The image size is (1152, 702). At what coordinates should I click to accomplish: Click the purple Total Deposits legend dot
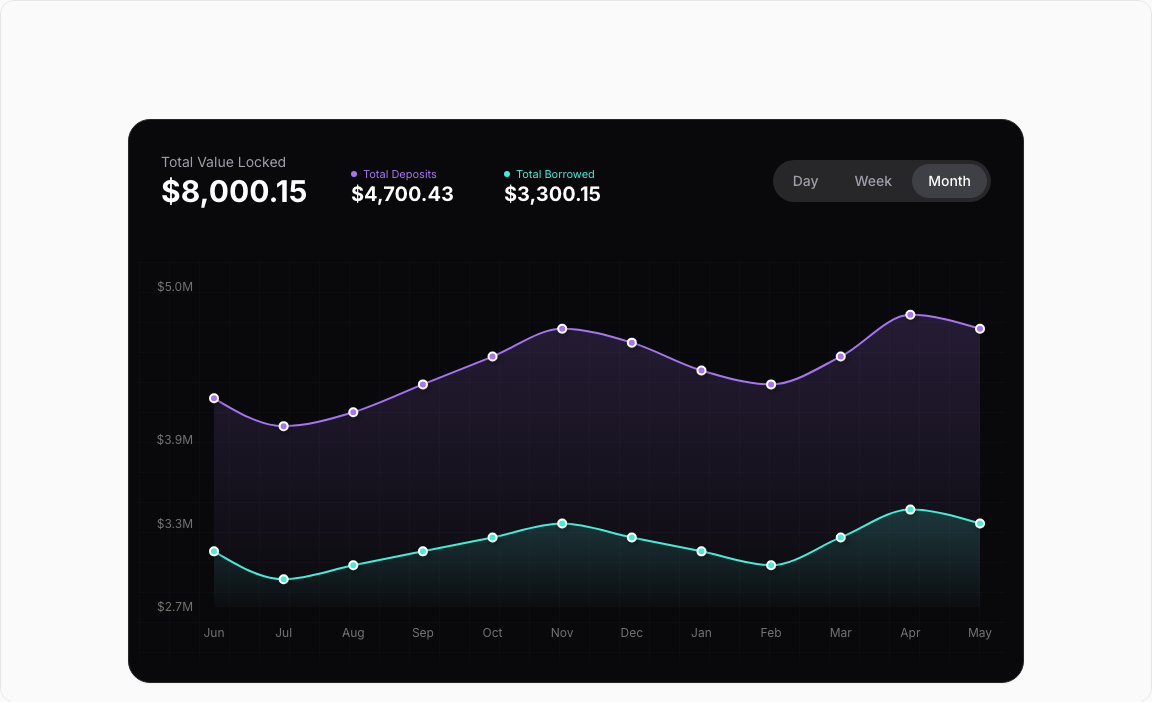tap(354, 174)
